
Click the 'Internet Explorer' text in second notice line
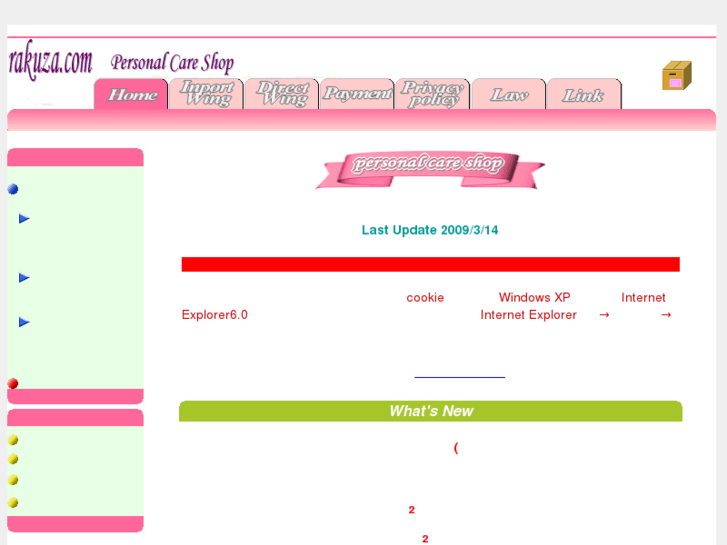pyautogui.click(x=529, y=315)
